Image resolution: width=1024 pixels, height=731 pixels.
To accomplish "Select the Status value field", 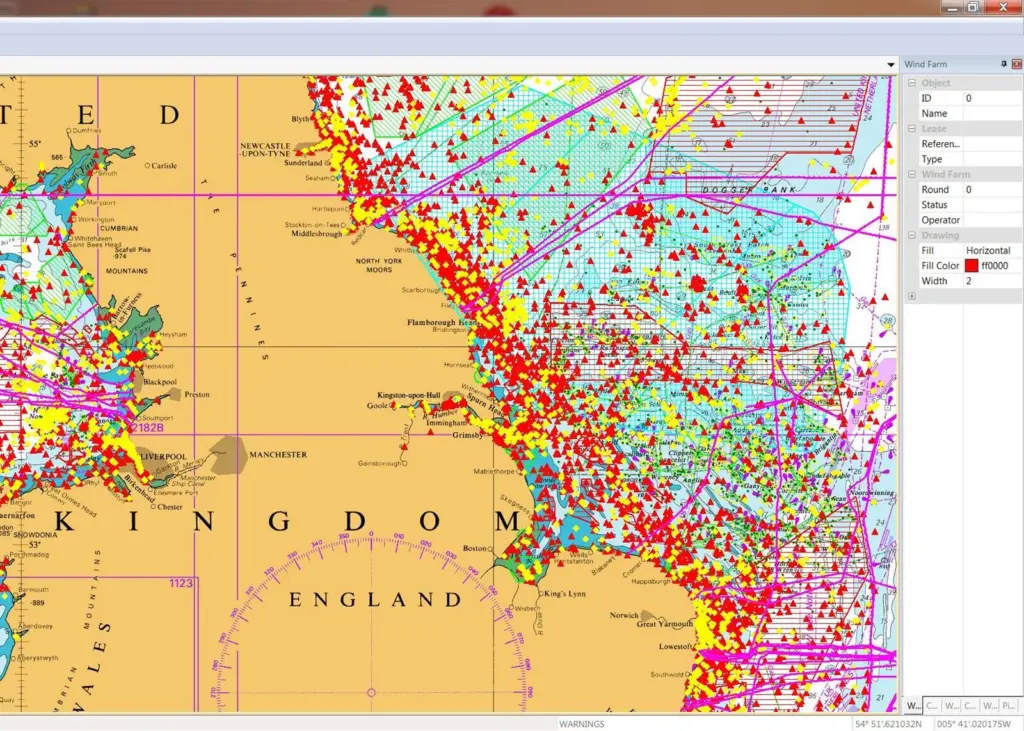I will tap(993, 204).
